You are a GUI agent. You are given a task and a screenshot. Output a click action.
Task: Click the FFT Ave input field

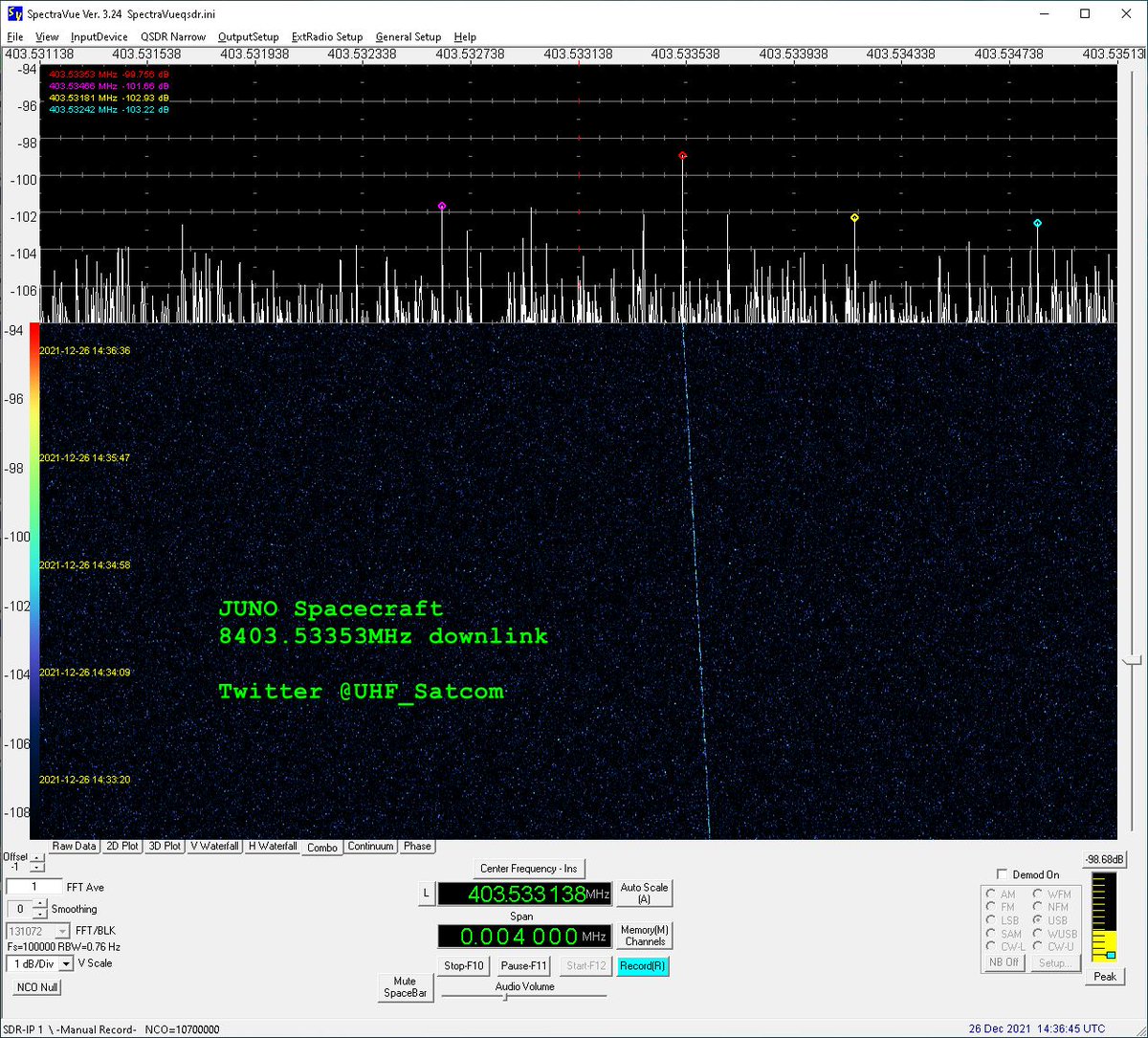[x=34, y=887]
